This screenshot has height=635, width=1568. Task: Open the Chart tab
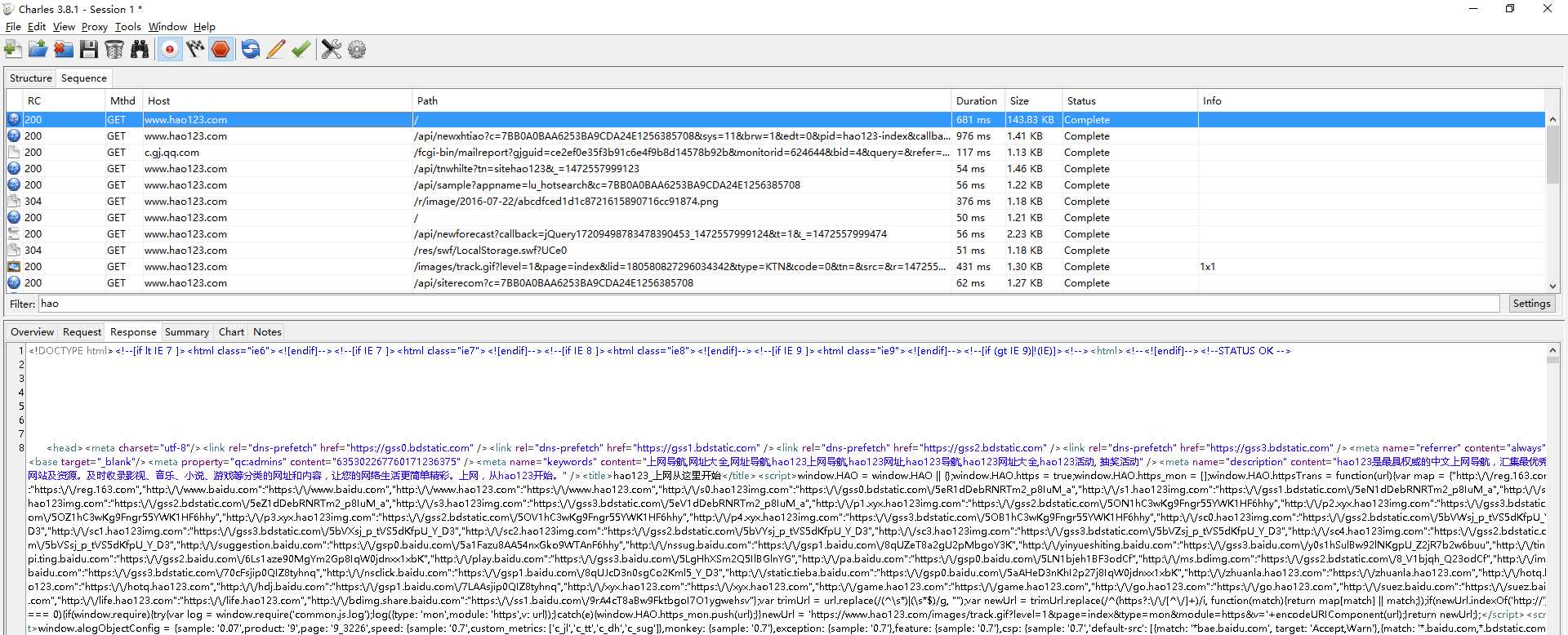tap(231, 332)
